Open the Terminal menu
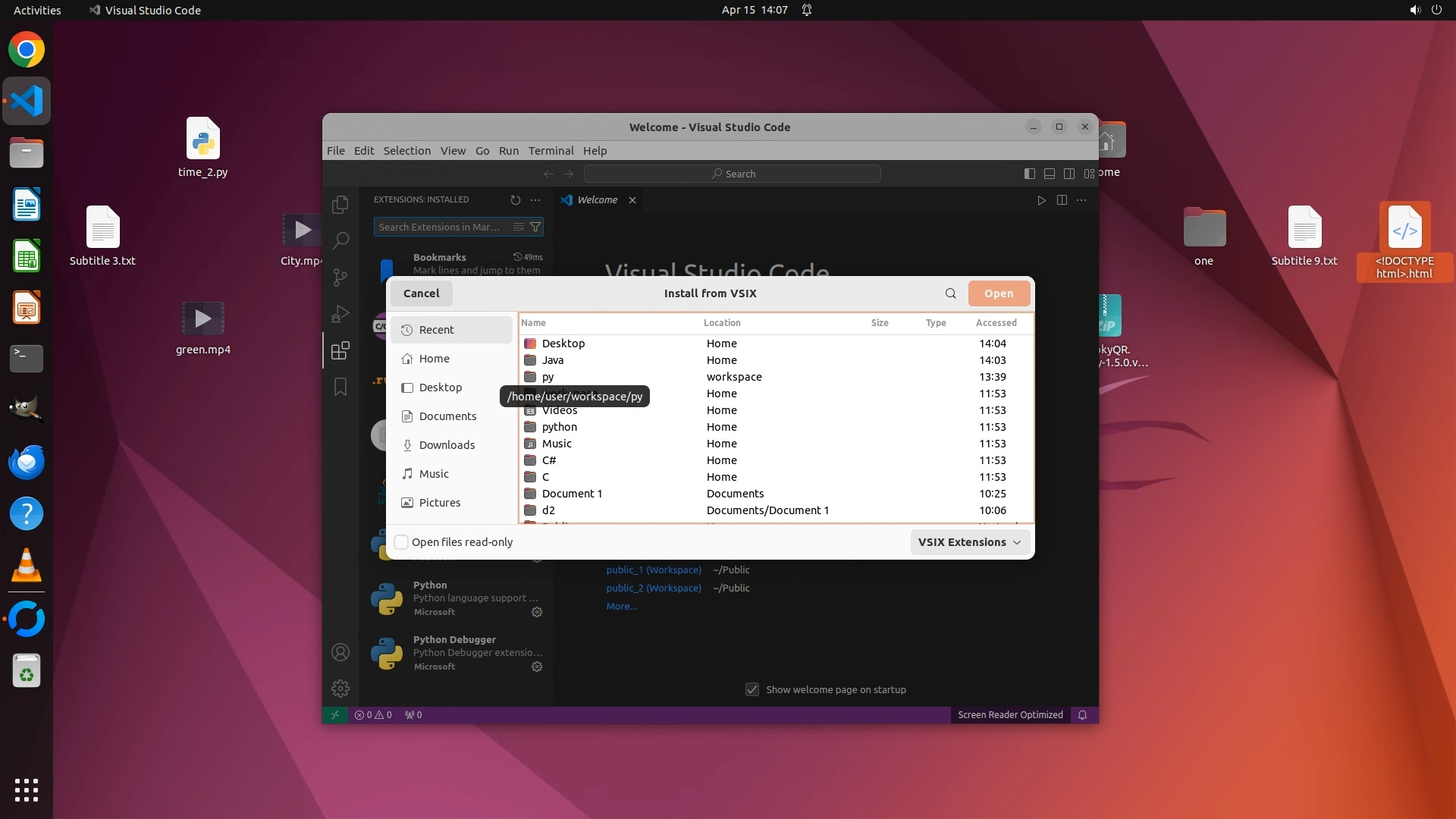Image resolution: width=1456 pixels, height=819 pixels. pyautogui.click(x=551, y=151)
